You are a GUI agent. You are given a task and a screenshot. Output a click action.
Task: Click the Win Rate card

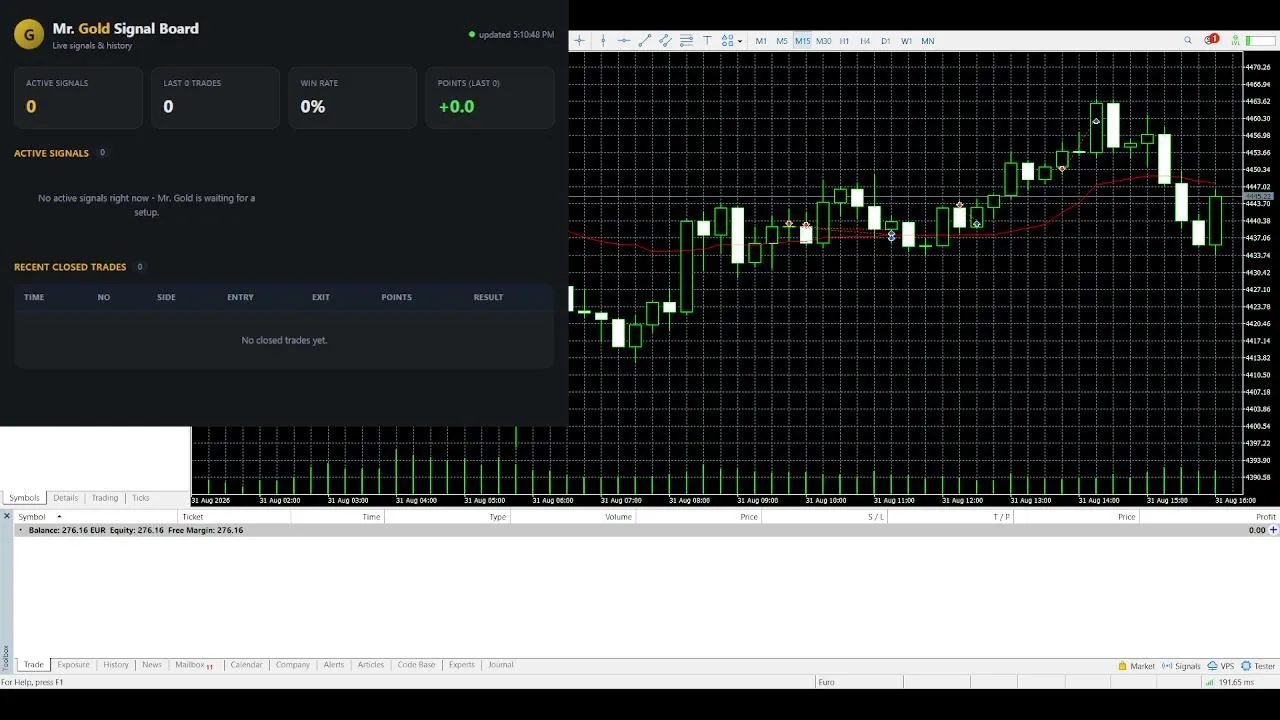[x=353, y=98]
